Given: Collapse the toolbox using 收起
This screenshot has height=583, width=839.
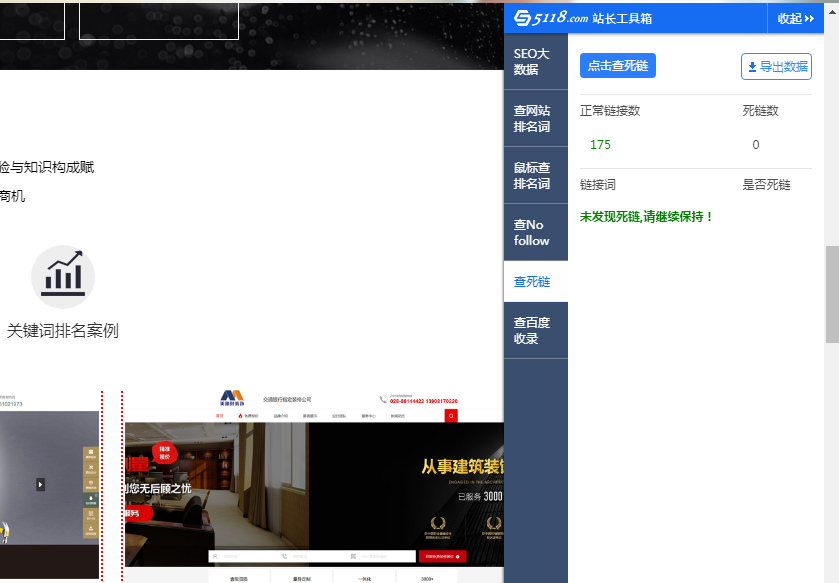Looking at the screenshot, I should pos(794,18).
